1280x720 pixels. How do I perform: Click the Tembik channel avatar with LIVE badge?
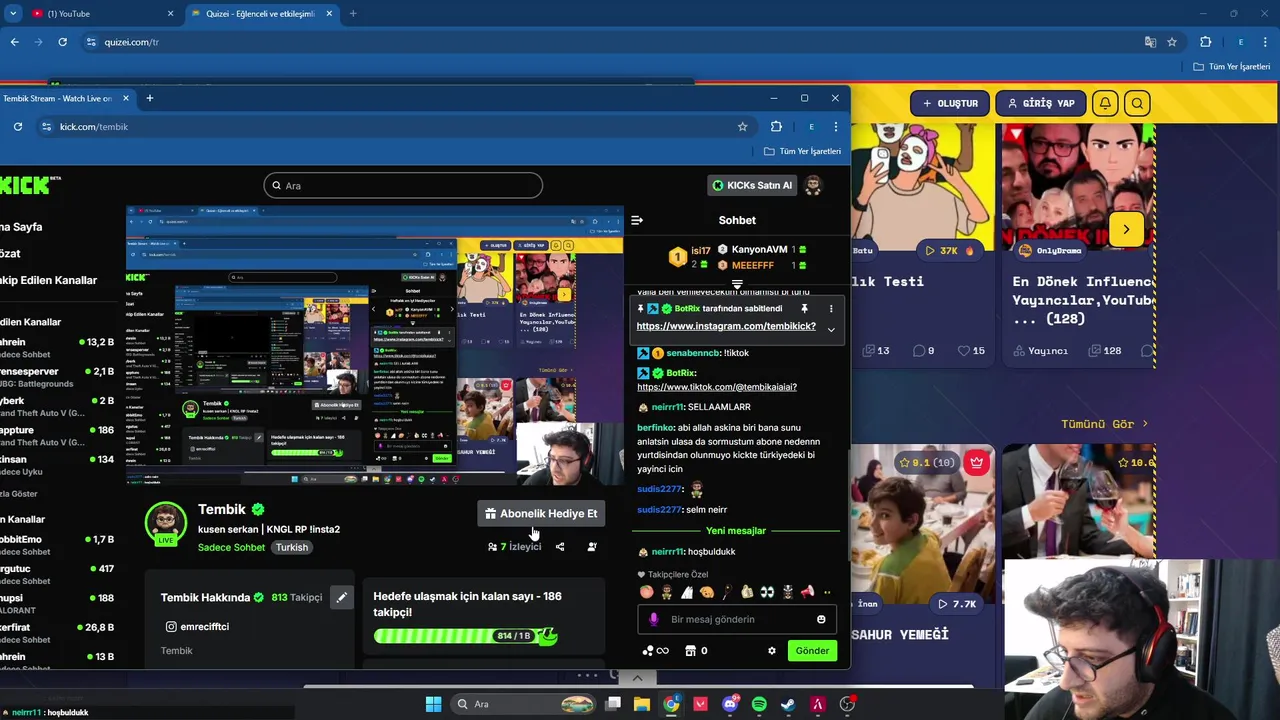click(x=166, y=523)
